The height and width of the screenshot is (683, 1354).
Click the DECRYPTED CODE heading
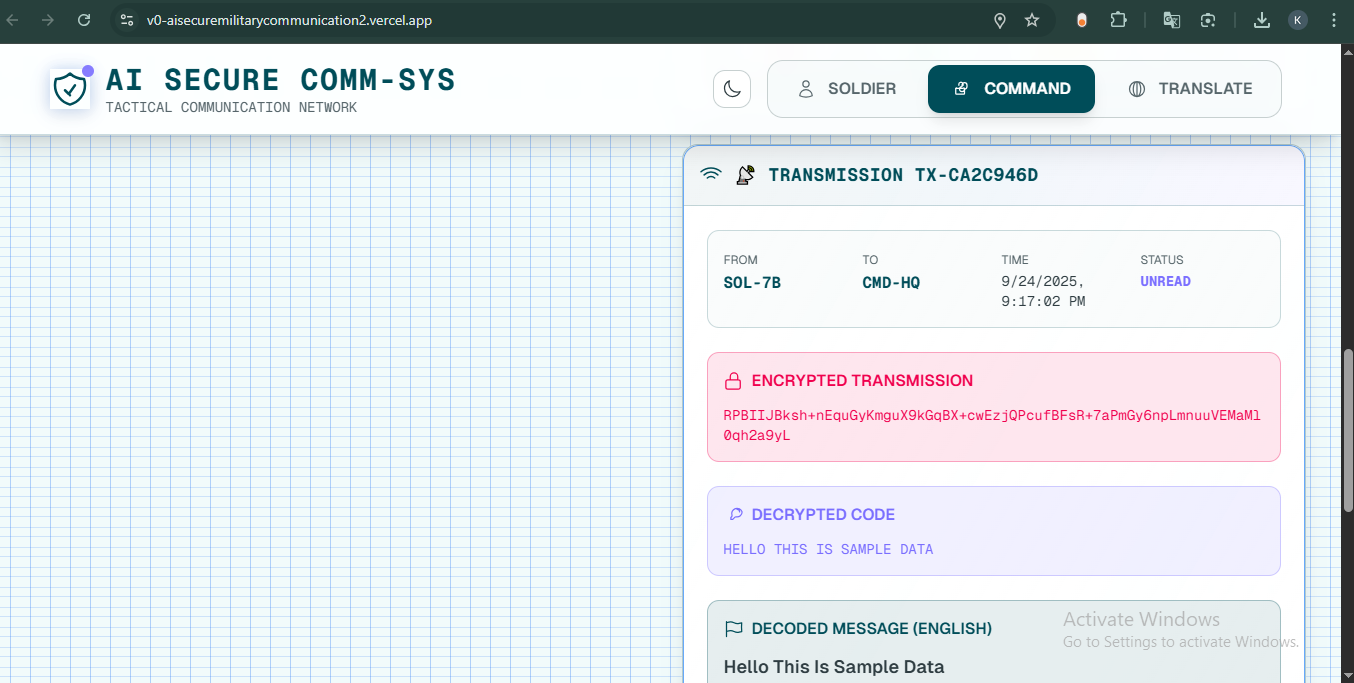[x=823, y=514]
